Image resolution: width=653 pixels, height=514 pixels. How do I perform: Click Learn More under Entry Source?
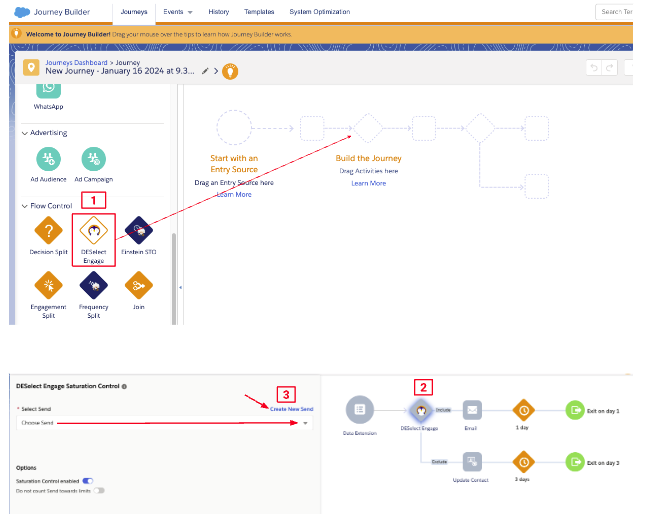click(234, 195)
